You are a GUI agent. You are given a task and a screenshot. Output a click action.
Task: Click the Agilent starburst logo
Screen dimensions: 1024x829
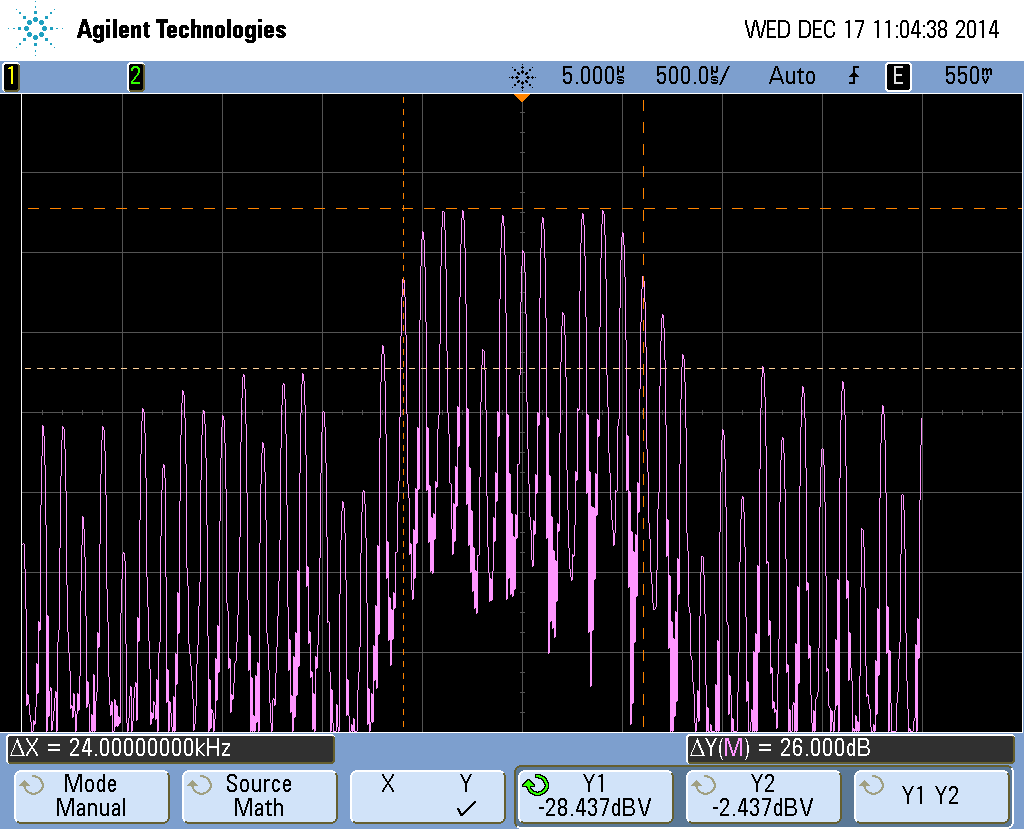point(37,29)
